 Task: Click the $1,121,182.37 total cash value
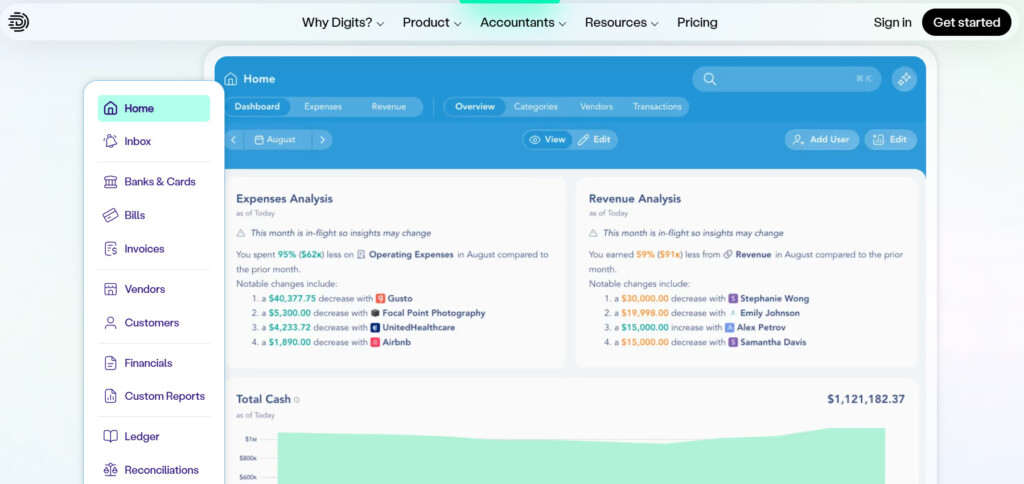click(866, 399)
